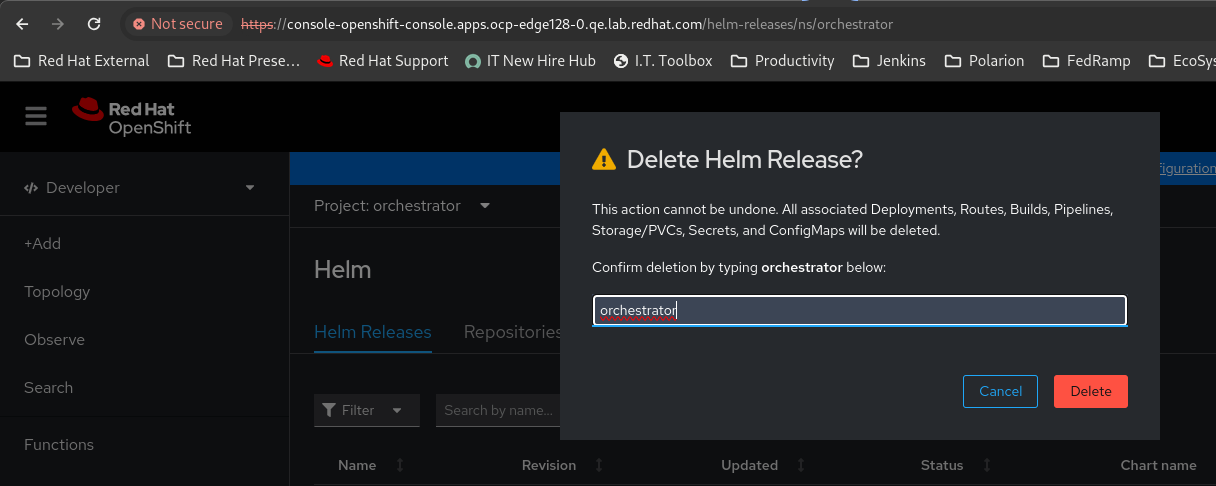This screenshot has height=486, width=1216.
Task: Open the Project: orchestrator dropdown
Action: (402, 206)
